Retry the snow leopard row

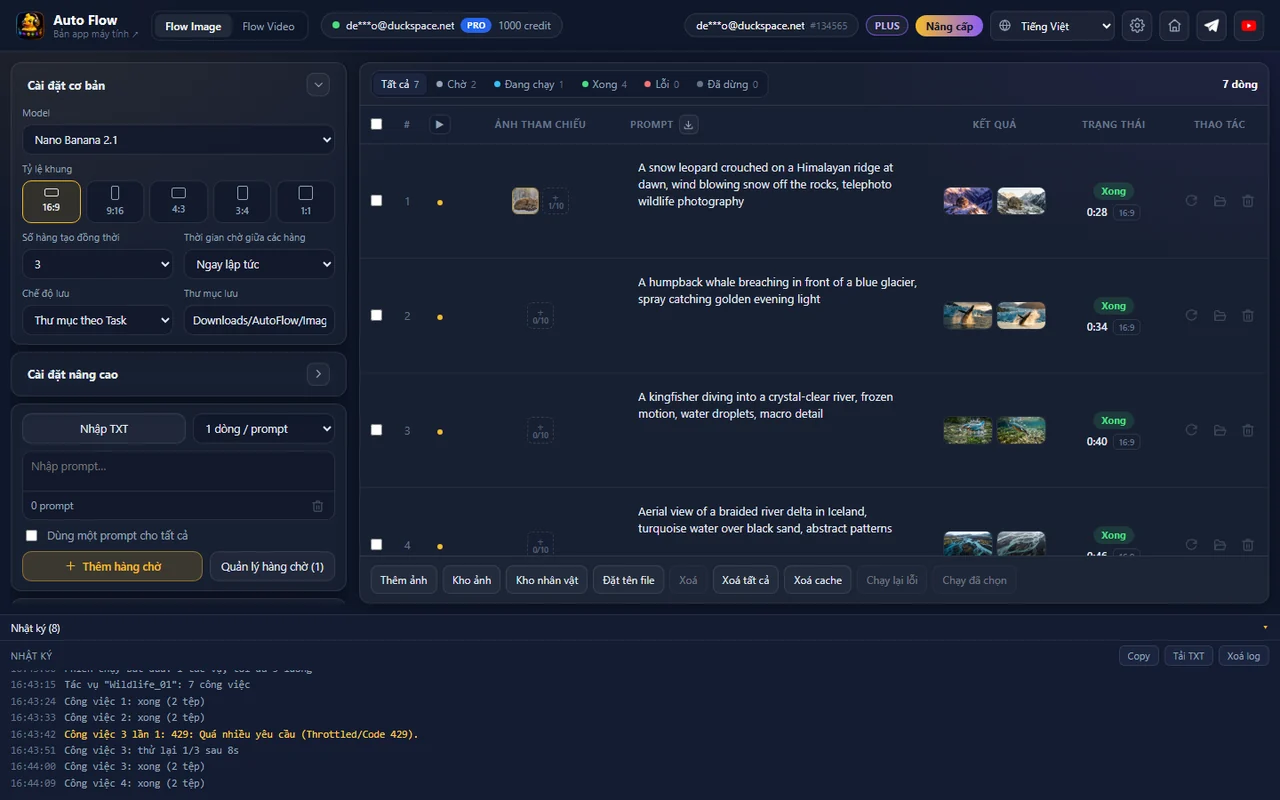pos(1191,201)
